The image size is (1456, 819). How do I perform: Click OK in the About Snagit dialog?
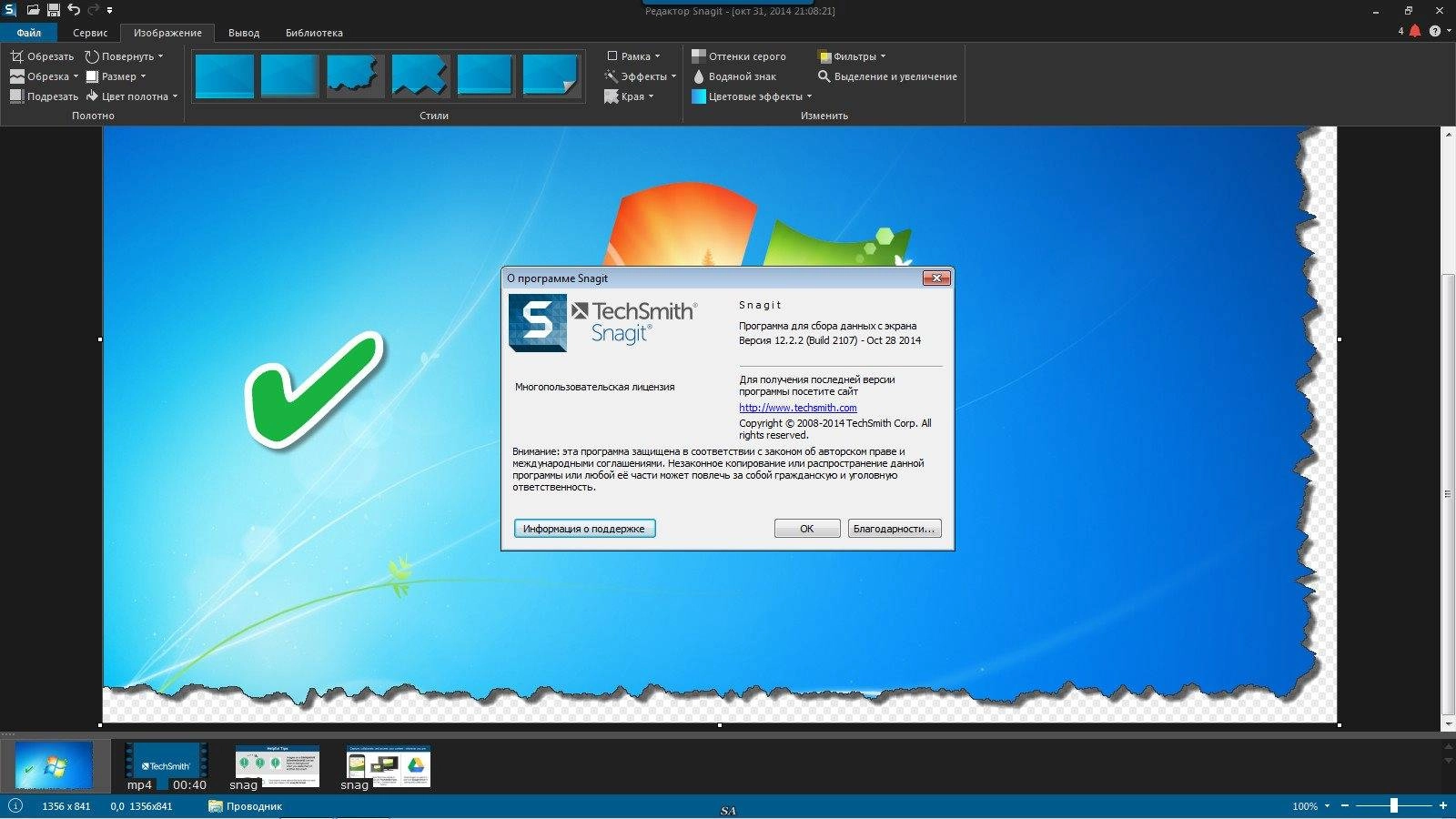click(807, 529)
